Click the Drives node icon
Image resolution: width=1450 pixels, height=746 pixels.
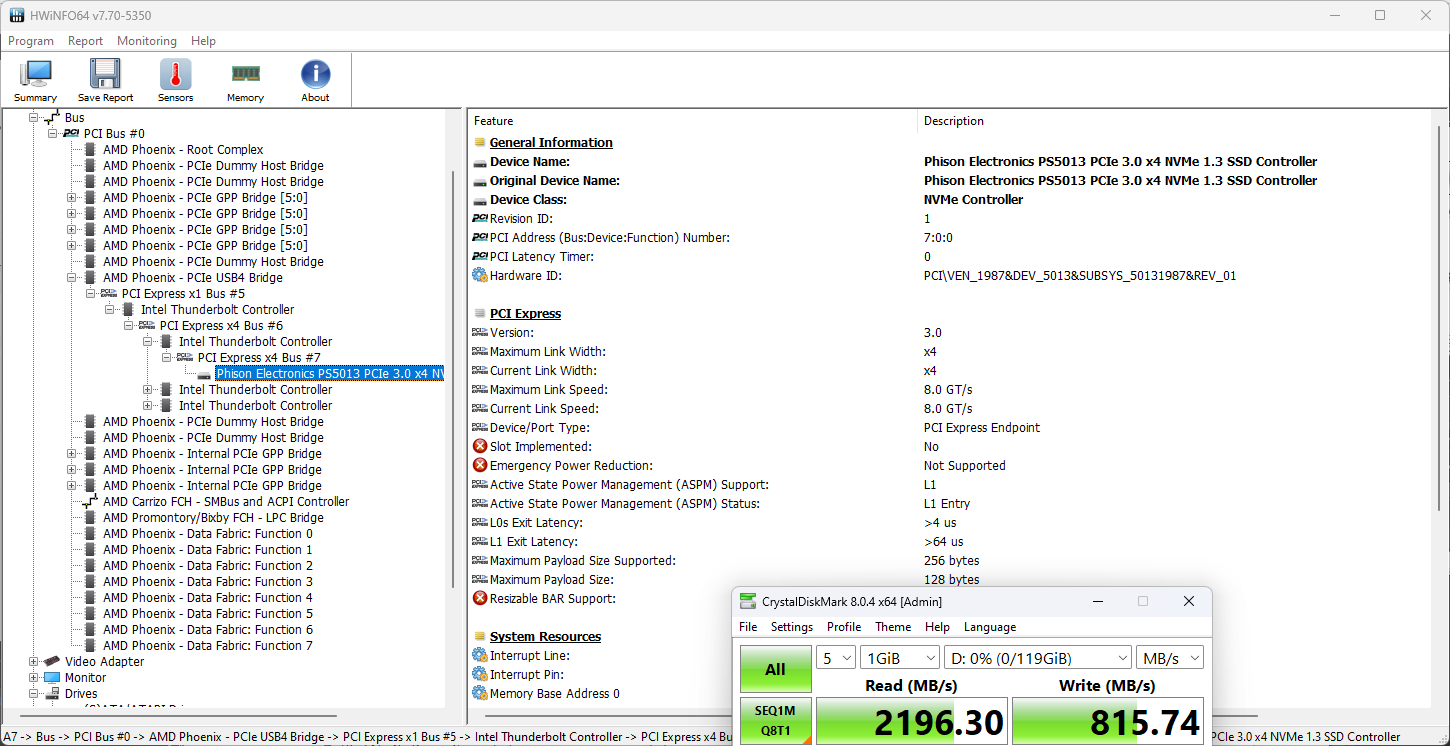tap(52, 694)
